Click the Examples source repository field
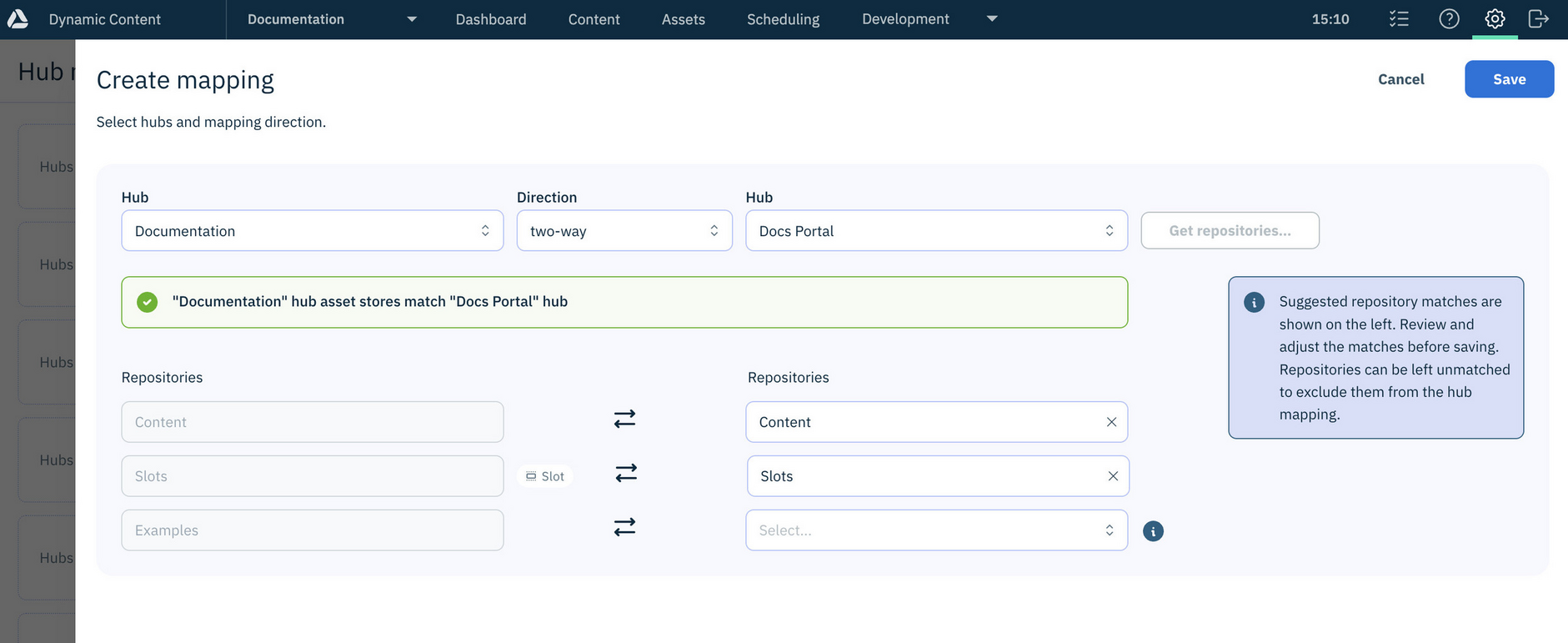 pos(313,530)
